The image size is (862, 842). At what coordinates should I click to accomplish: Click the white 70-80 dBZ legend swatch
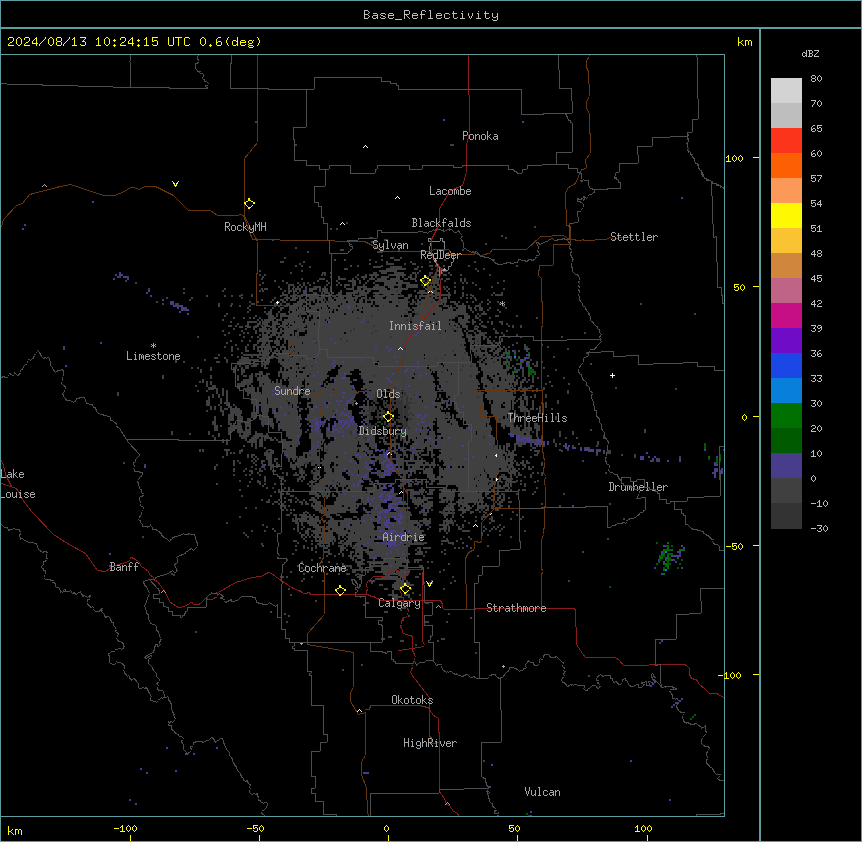tap(786, 91)
